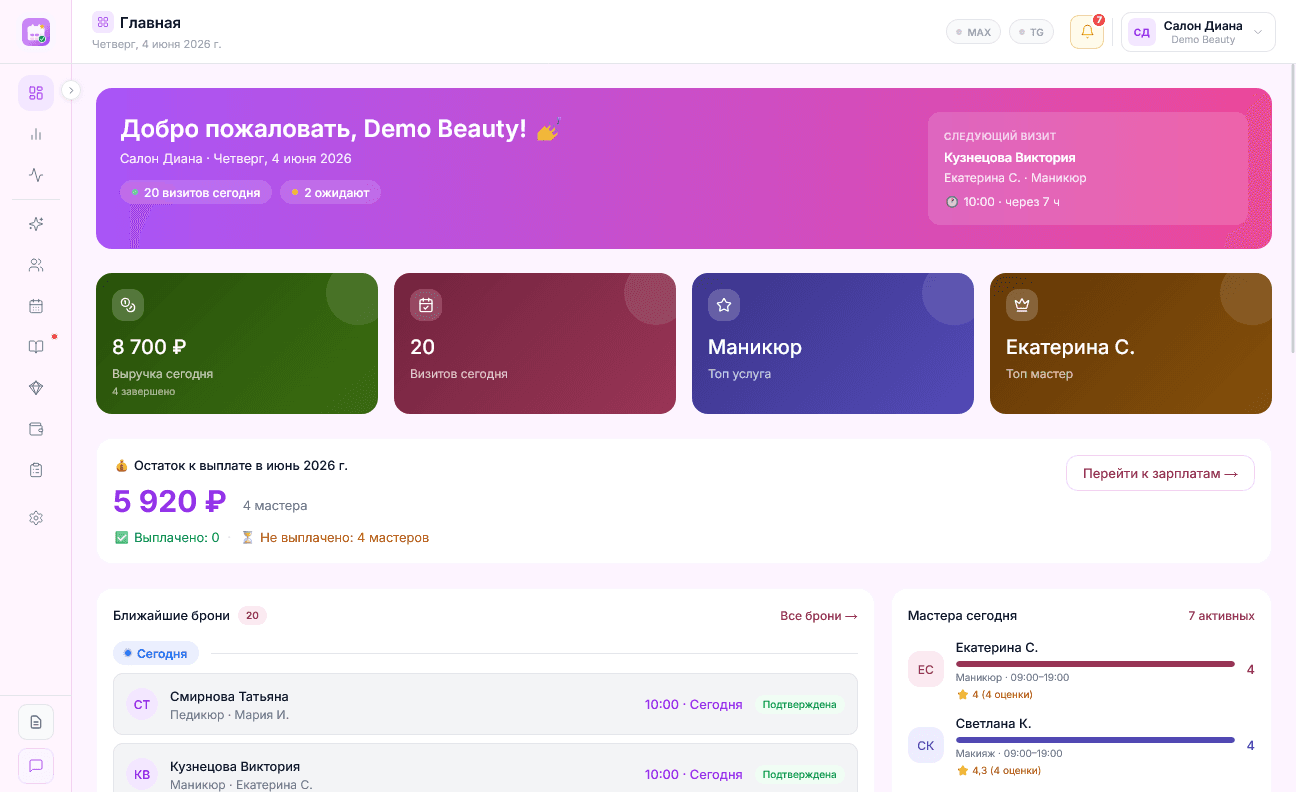
Task: Click 'Подтверждена' badge for Кузнецова Виктория
Action: 799,774
